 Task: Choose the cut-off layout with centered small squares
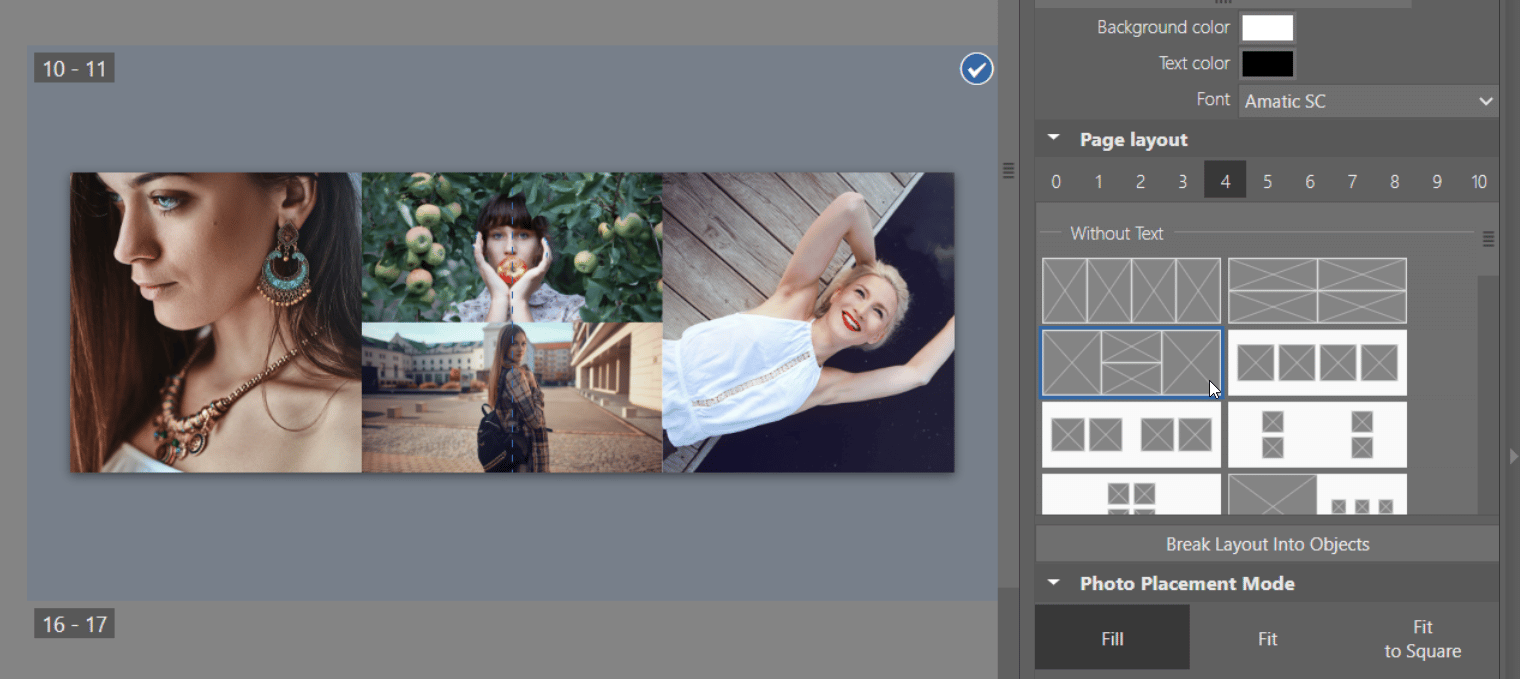pyautogui.click(x=1131, y=494)
